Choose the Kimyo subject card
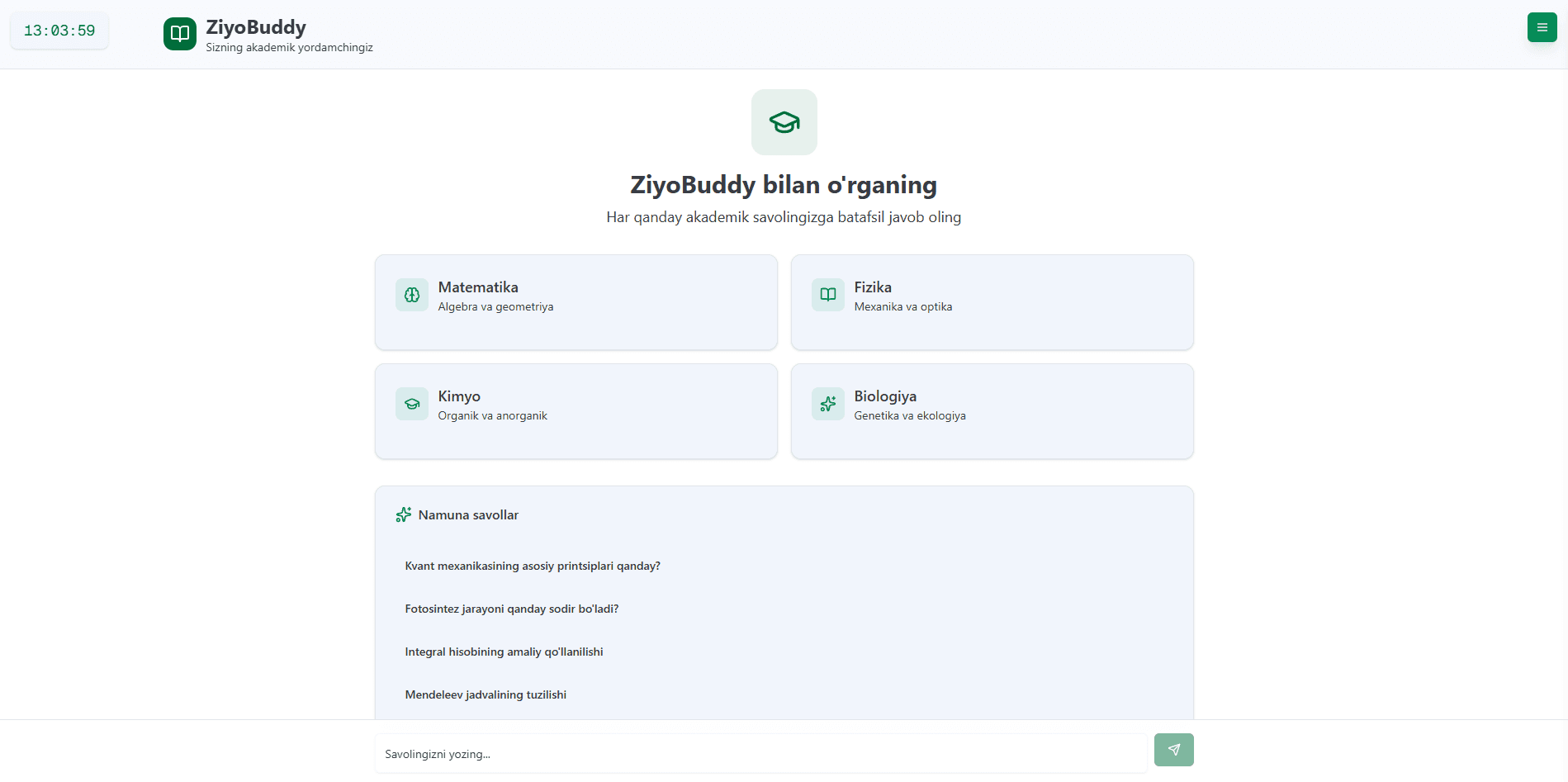 click(576, 411)
